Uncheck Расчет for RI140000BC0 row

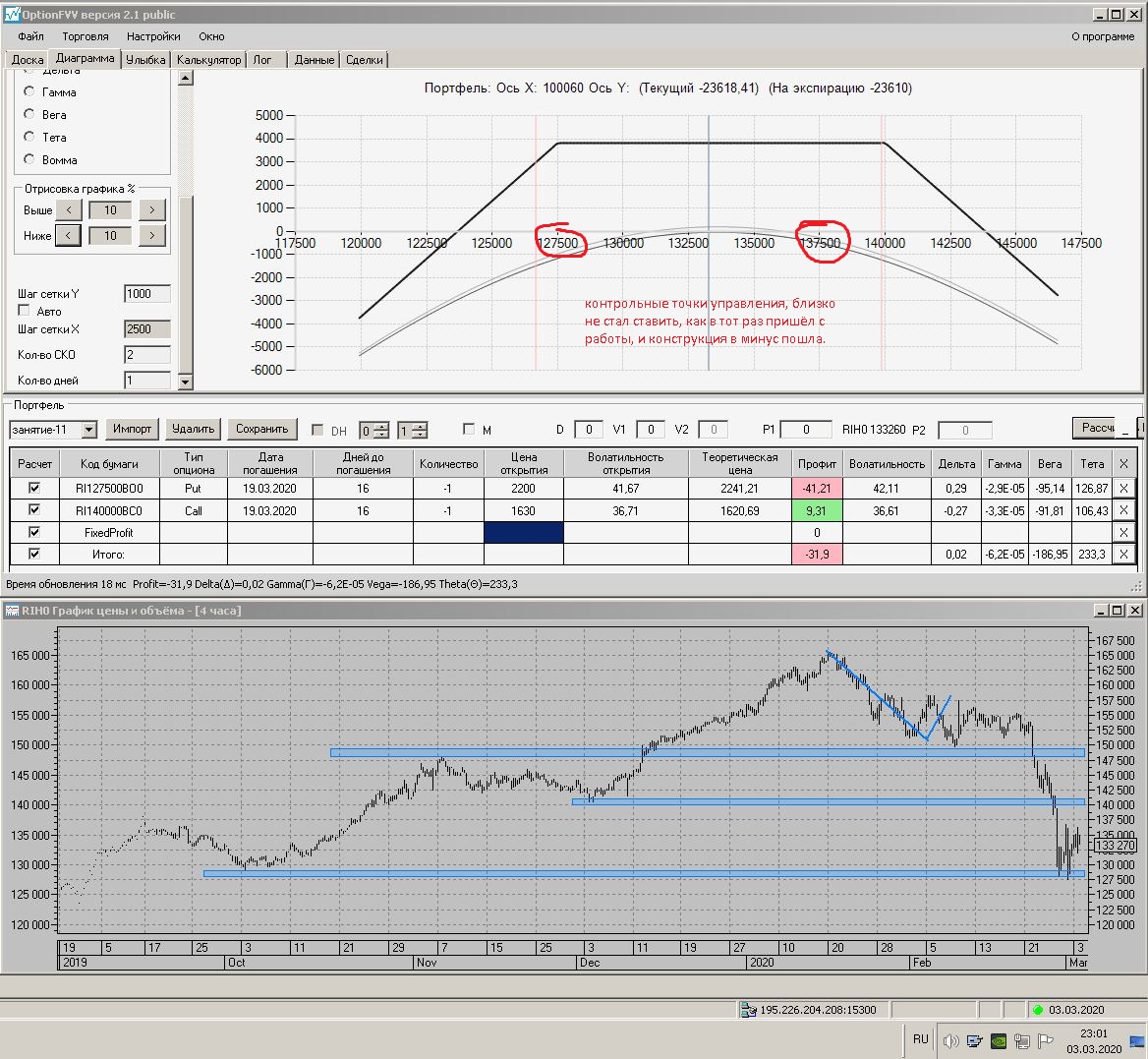[x=34, y=509]
